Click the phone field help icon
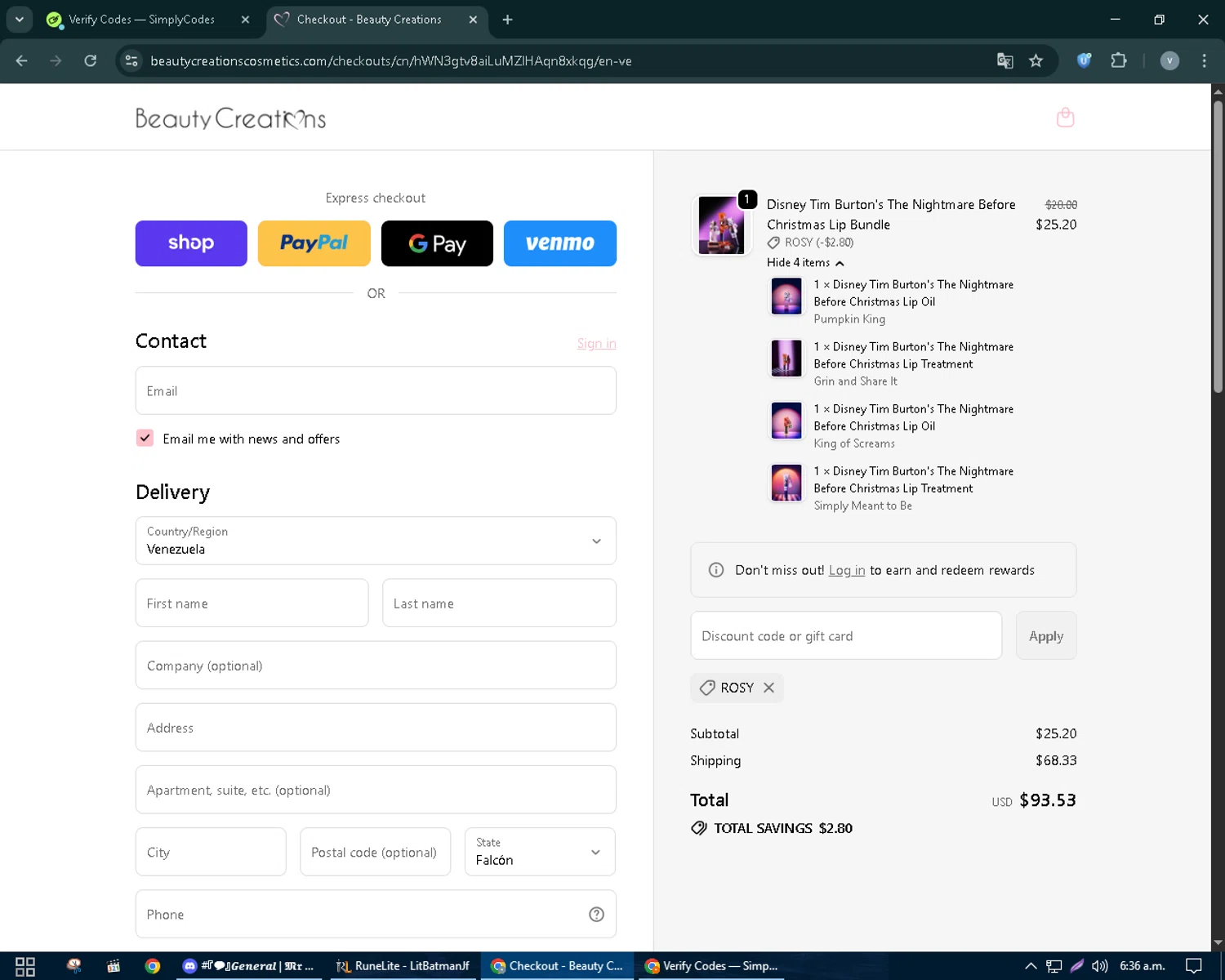The width and height of the screenshot is (1225, 980). tap(596, 914)
